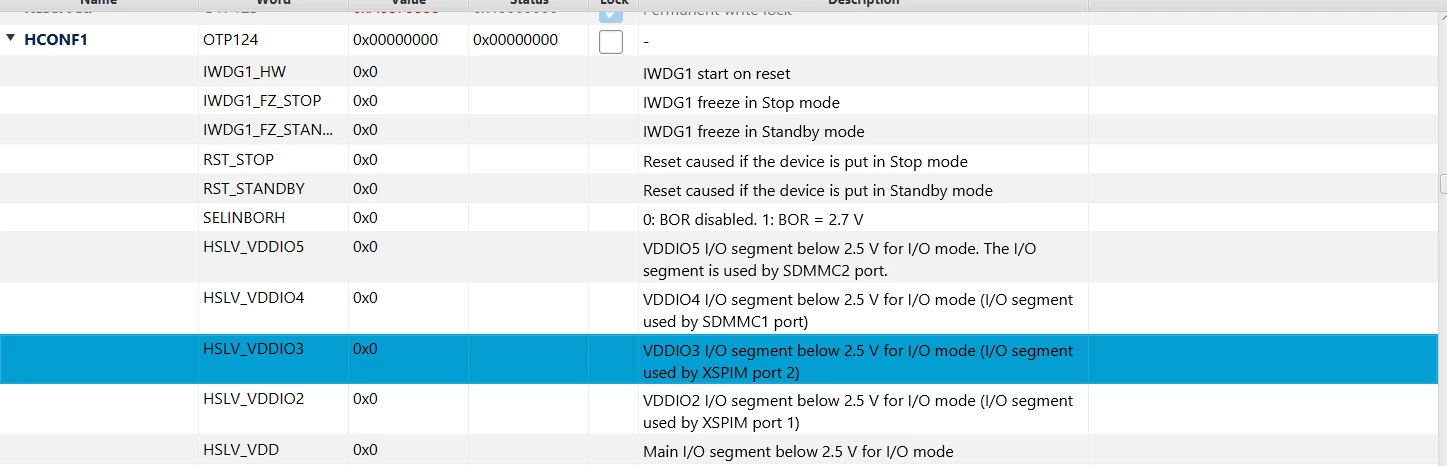
Task: Select the RST_STANDBY field
Action: (254, 188)
